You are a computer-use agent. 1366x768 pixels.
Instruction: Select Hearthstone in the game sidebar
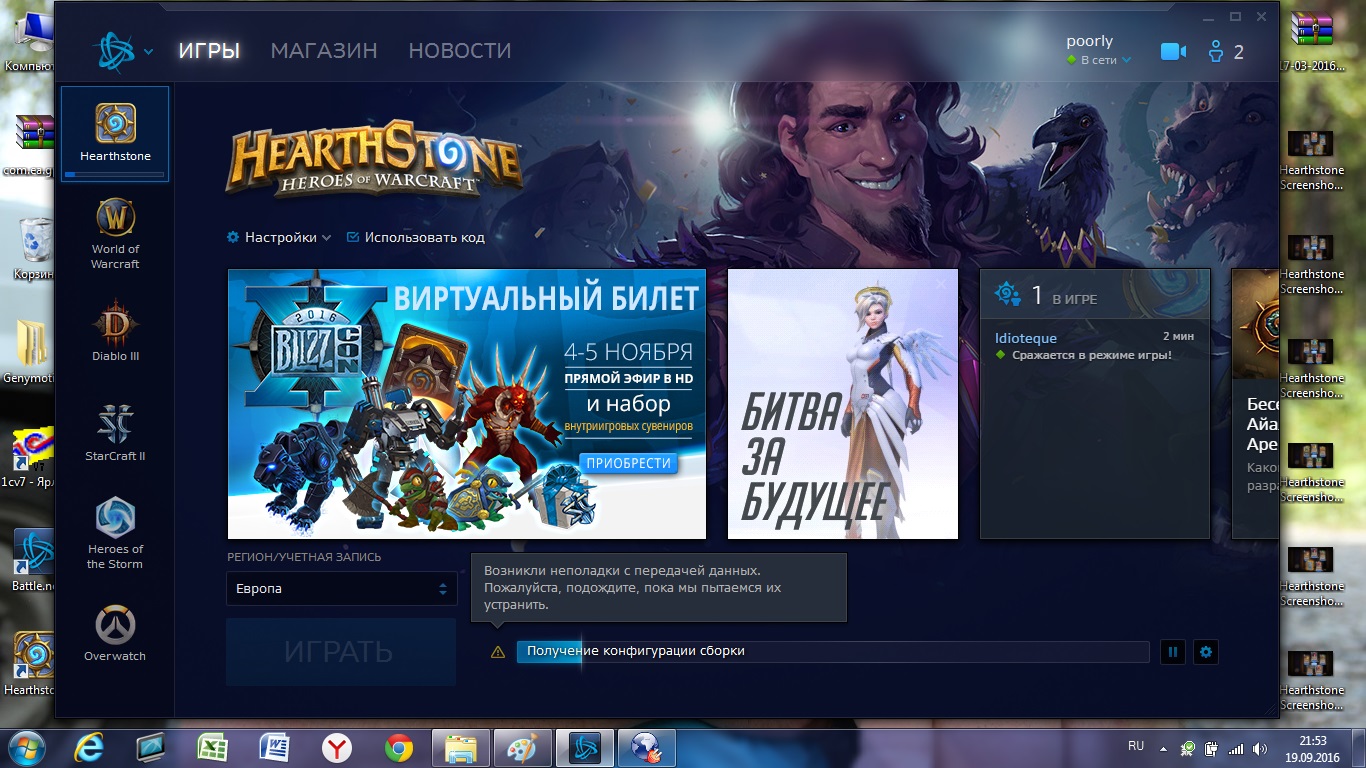coord(115,133)
